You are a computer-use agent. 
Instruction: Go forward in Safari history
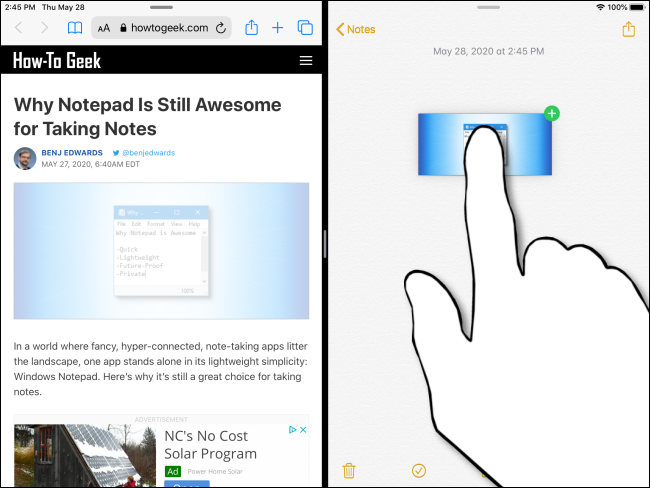[44, 28]
